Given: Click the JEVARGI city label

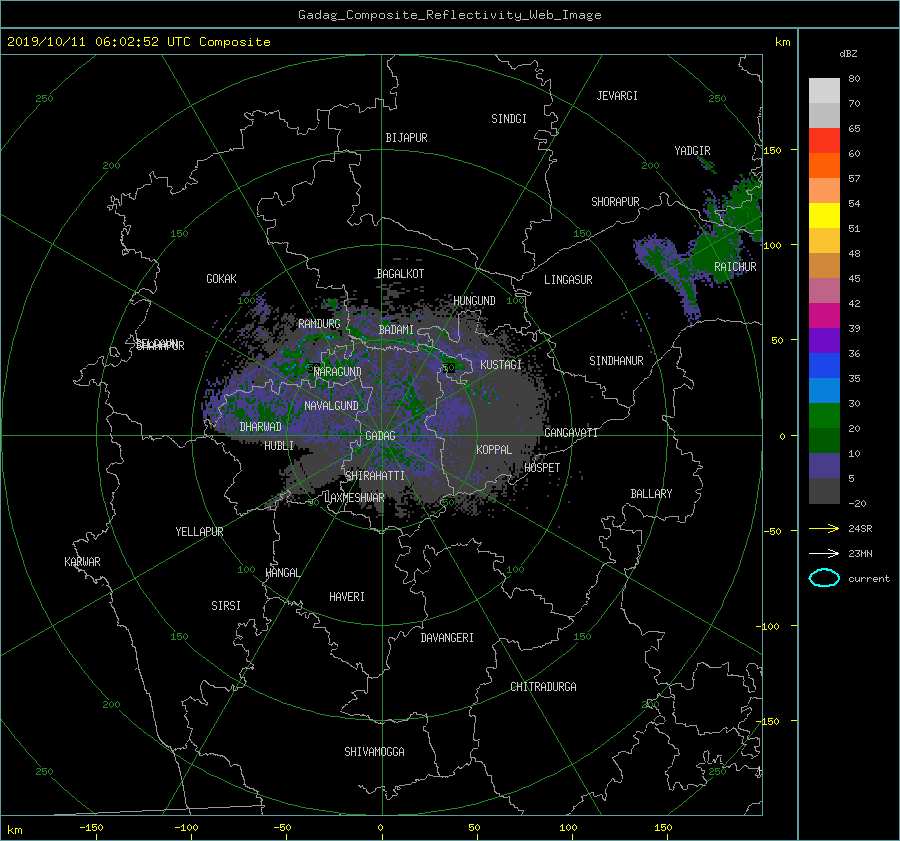Looking at the screenshot, I should [x=617, y=96].
